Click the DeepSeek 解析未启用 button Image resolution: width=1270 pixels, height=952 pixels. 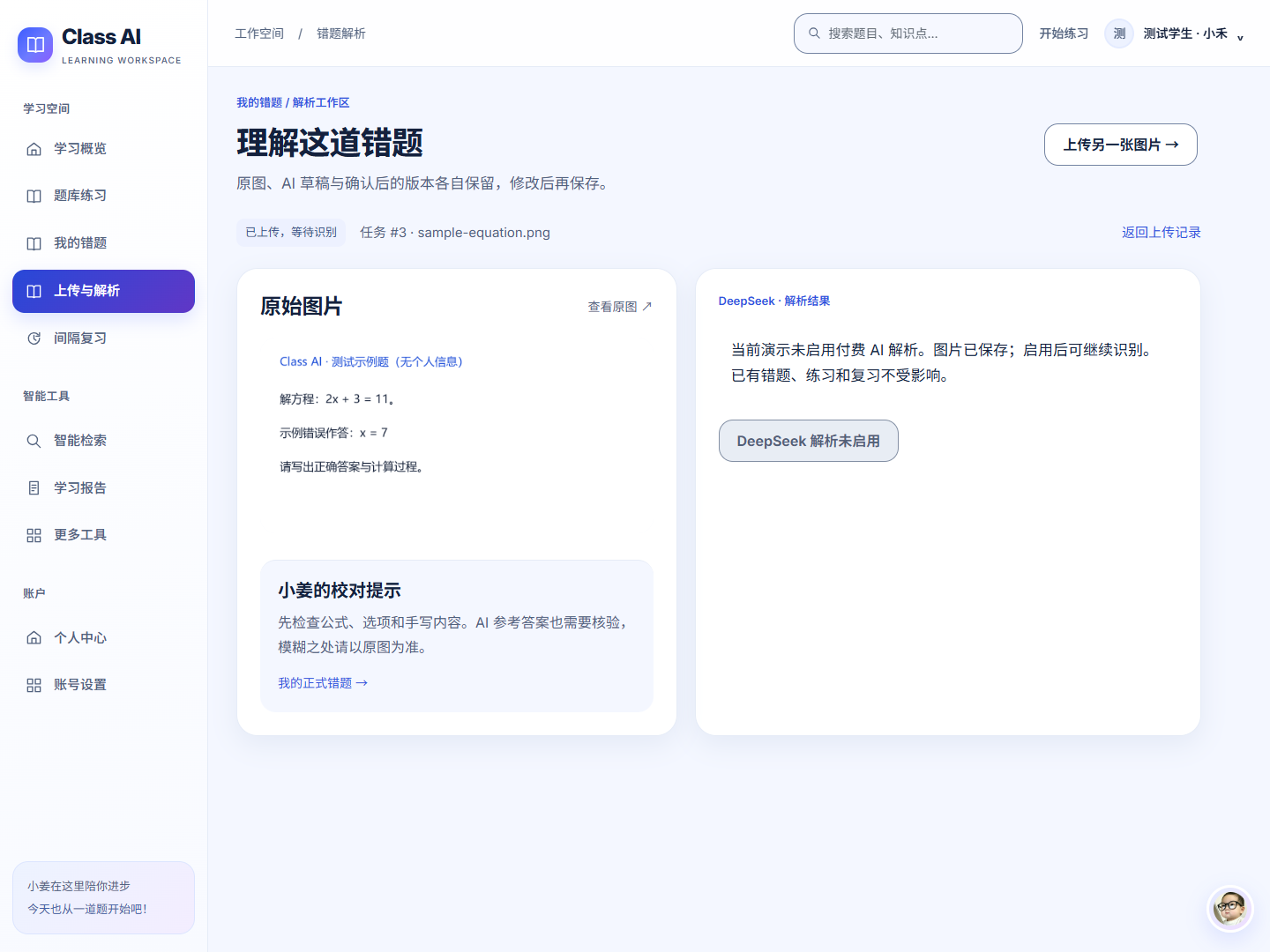point(808,441)
